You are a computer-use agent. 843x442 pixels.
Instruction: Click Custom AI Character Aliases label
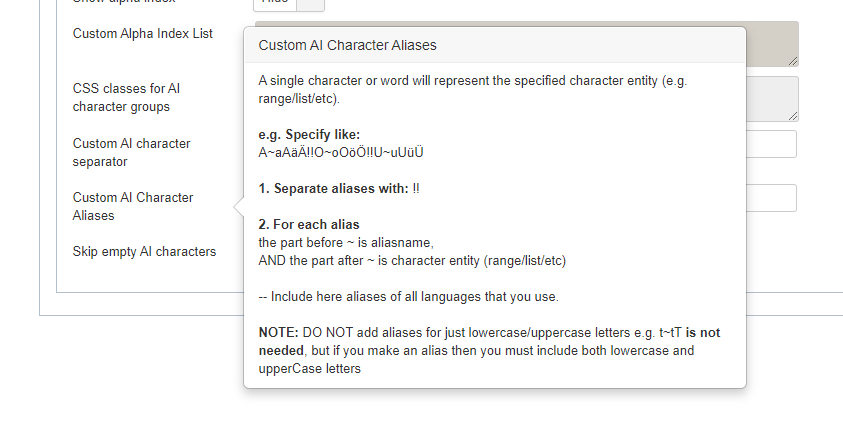coord(133,206)
